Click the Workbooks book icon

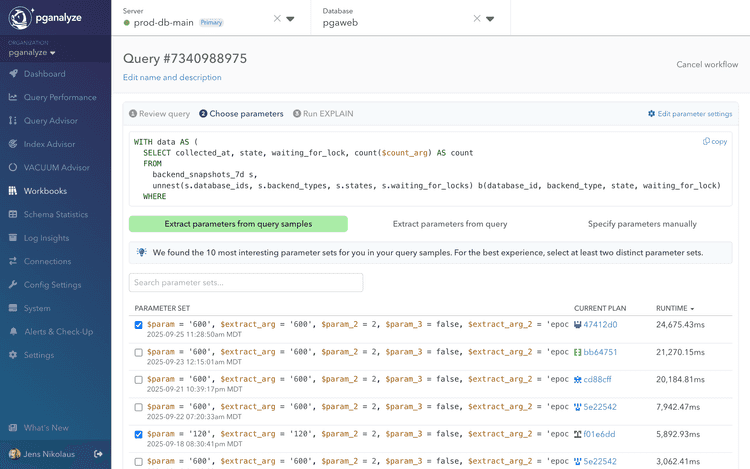tap(14, 191)
